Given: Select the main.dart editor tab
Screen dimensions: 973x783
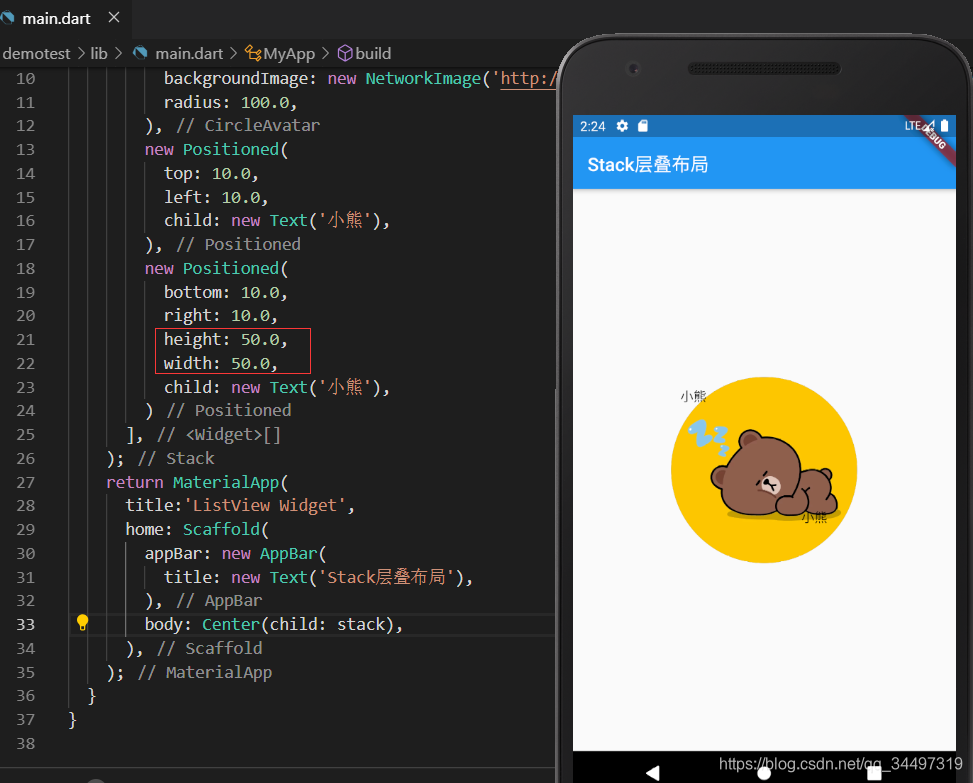Looking at the screenshot, I should pos(65,19).
